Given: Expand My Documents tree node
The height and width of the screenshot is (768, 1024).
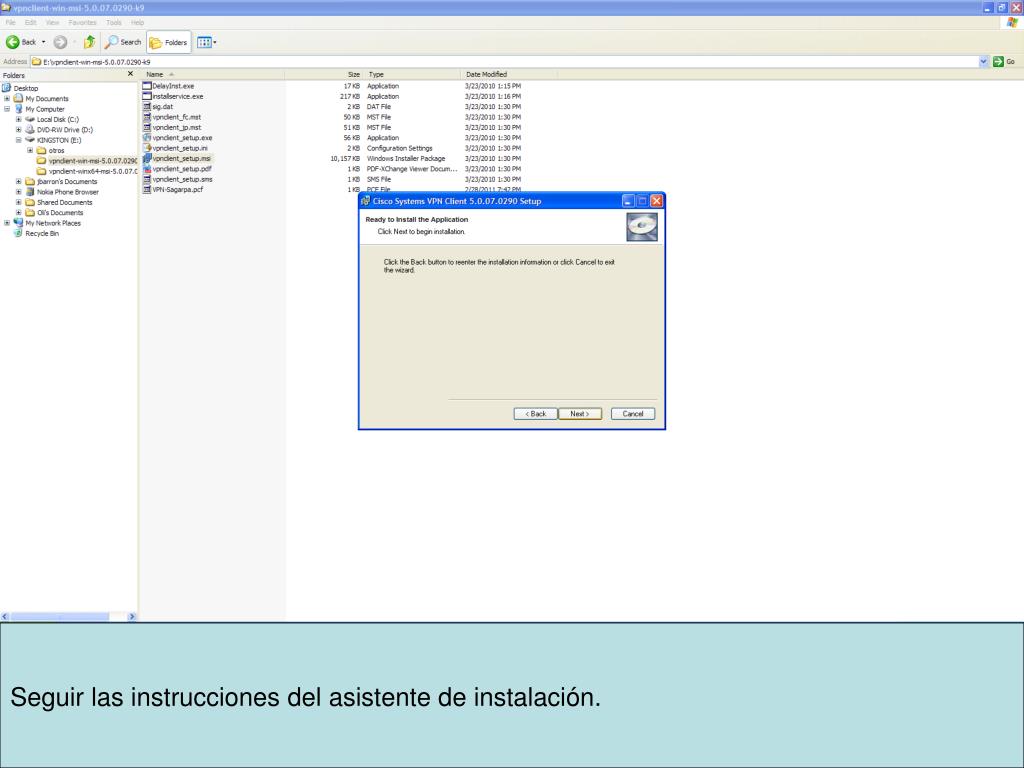Looking at the screenshot, I should coord(7,99).
